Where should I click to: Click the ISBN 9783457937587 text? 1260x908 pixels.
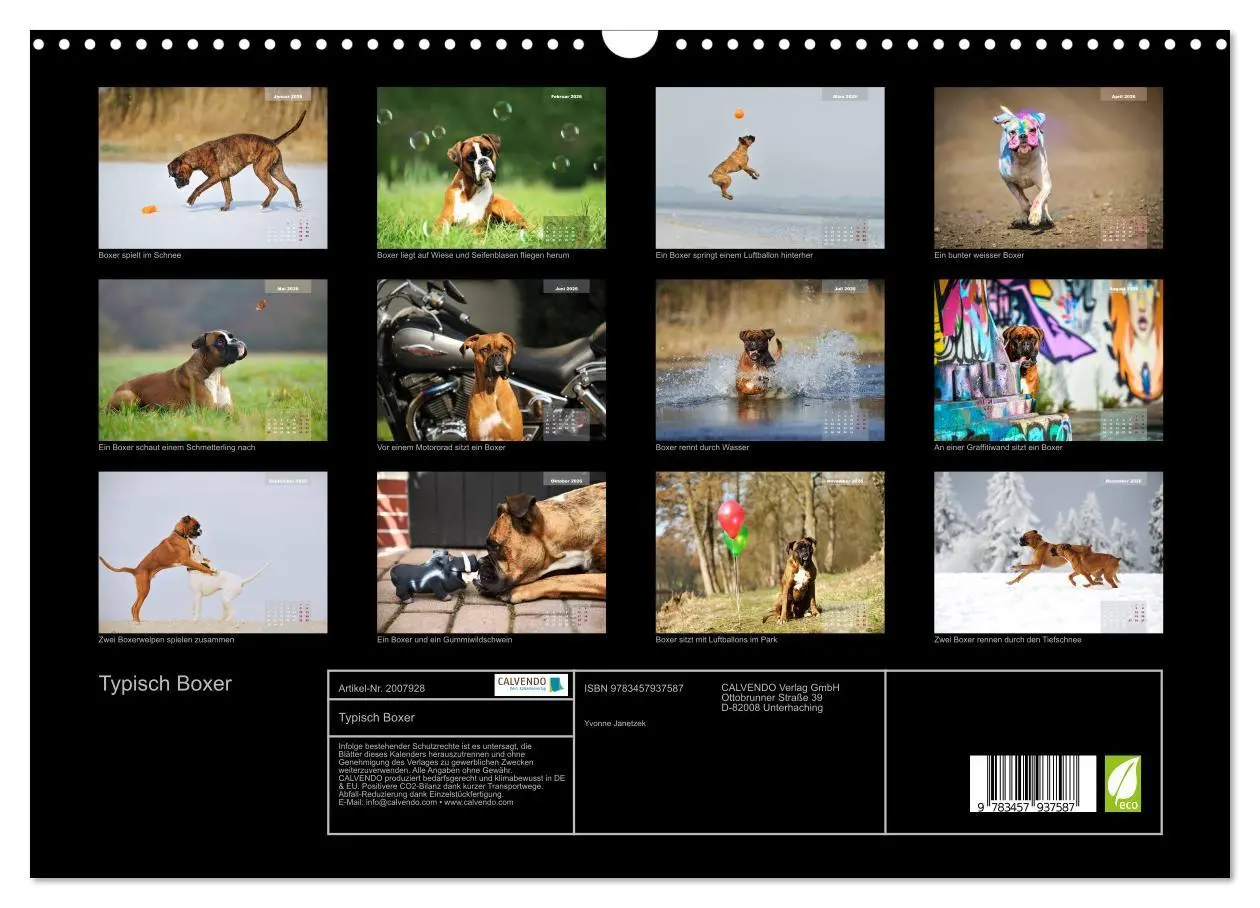(x=634, y=688)
